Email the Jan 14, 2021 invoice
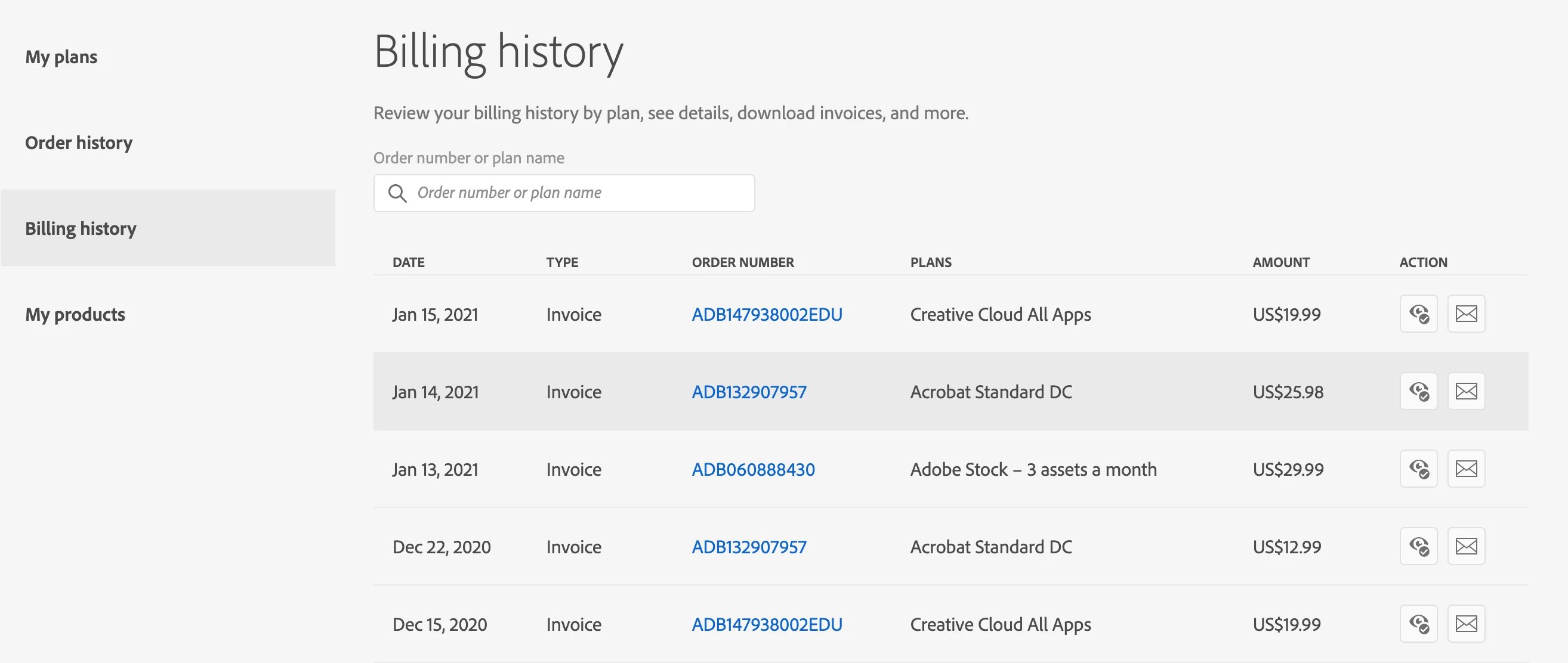 click(1466, 391)
